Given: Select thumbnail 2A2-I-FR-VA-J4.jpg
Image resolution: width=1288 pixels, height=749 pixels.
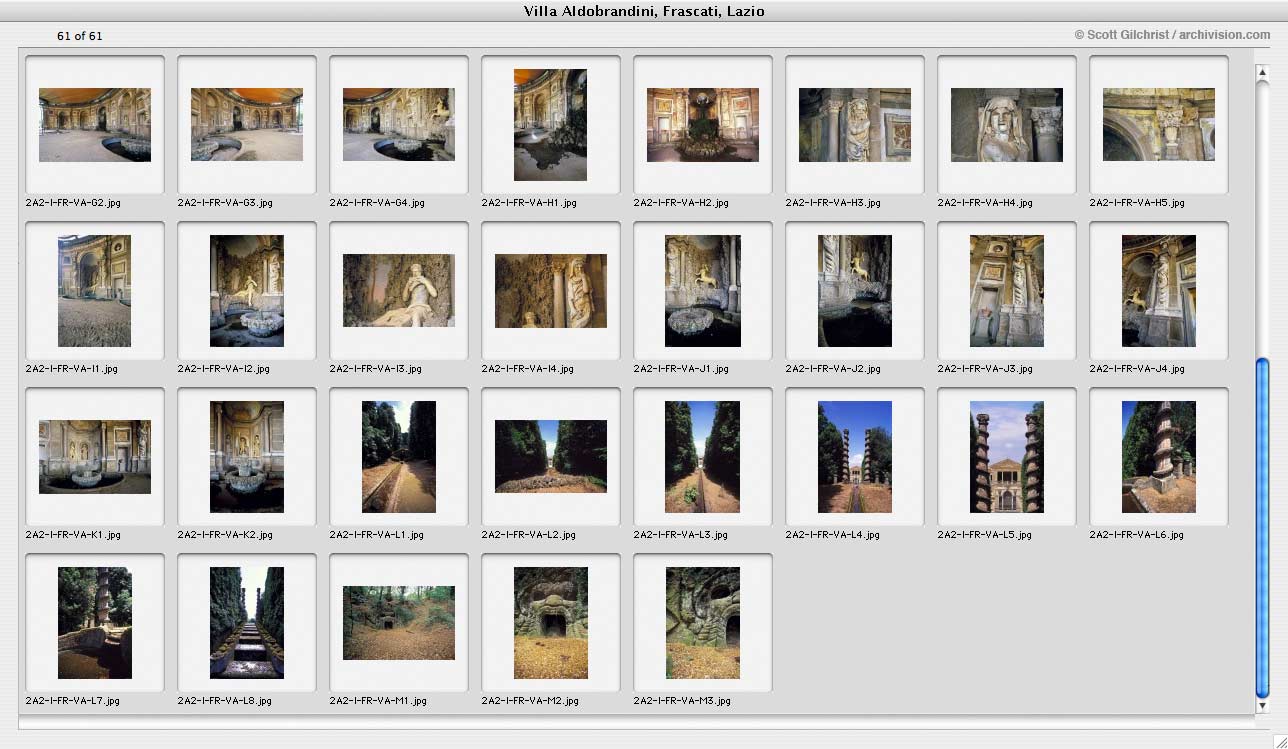Looking at the screenshot, I should pyautogui.click(x=1159, y=291).
